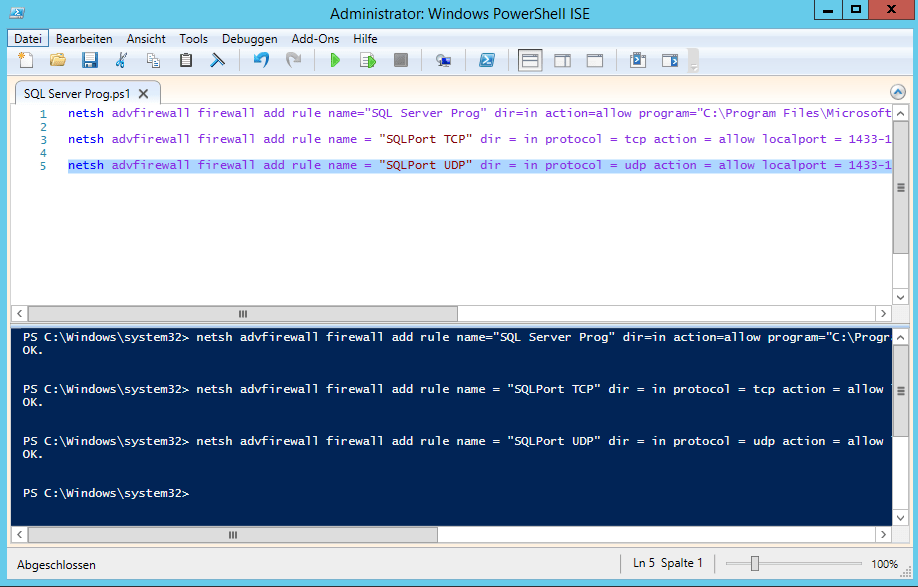Save the script with the floppy disk icon
918x587 pixels.
[90, 61]
